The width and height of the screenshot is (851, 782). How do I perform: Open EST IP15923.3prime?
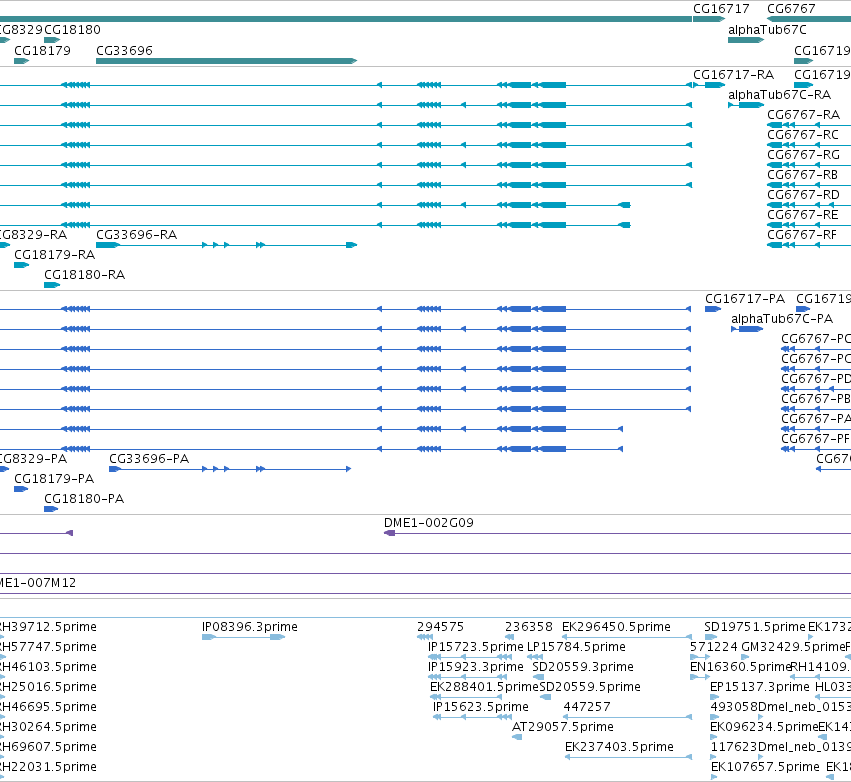pyautogui.click(x=475, y=667)
